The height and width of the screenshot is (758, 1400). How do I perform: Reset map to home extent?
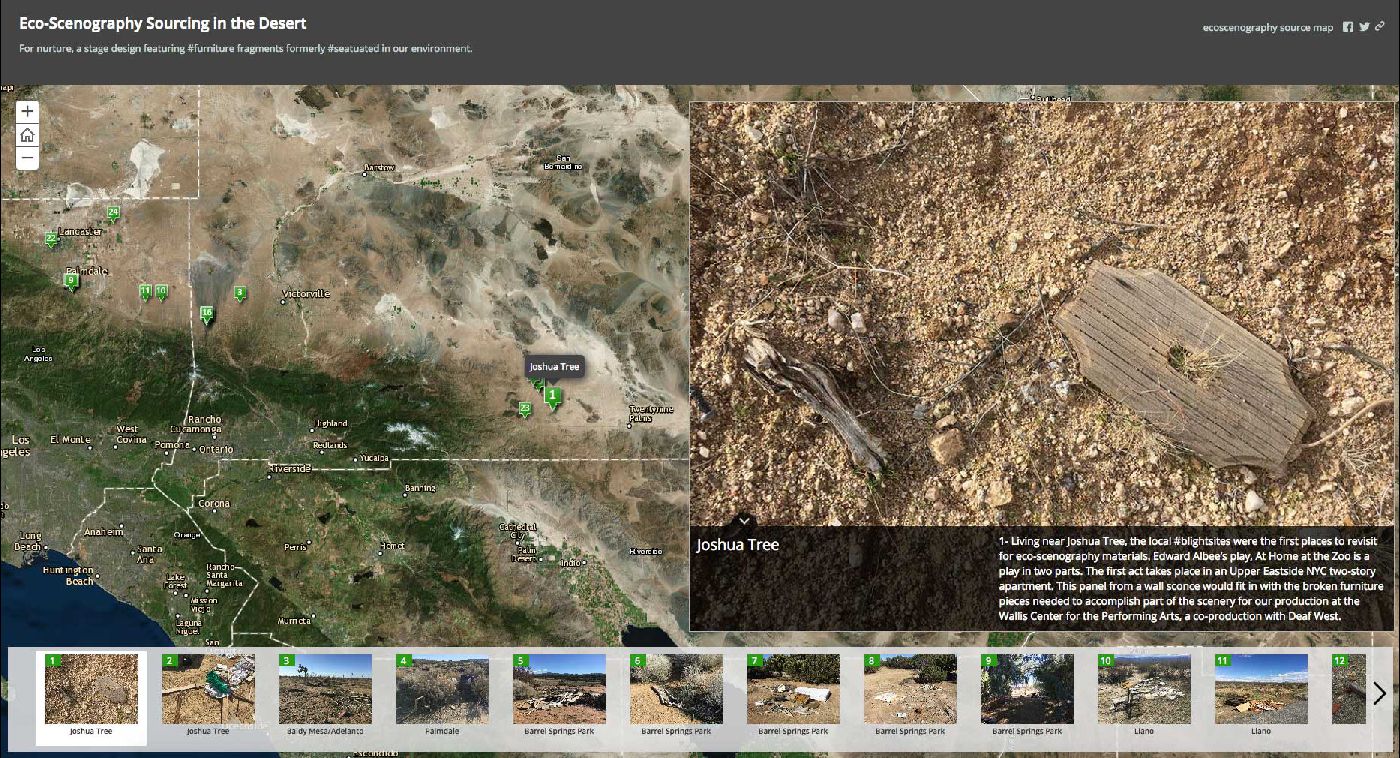coord(27,135)
